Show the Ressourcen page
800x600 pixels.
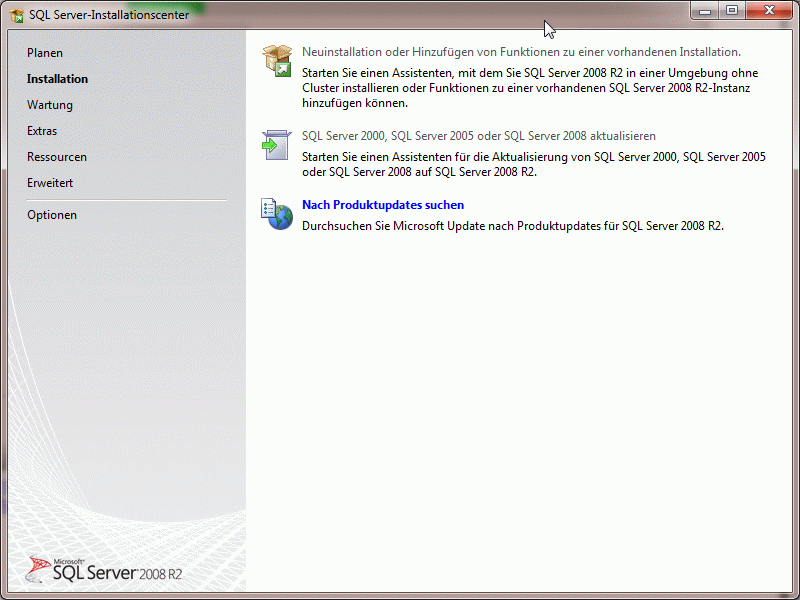tap(57, 157)
